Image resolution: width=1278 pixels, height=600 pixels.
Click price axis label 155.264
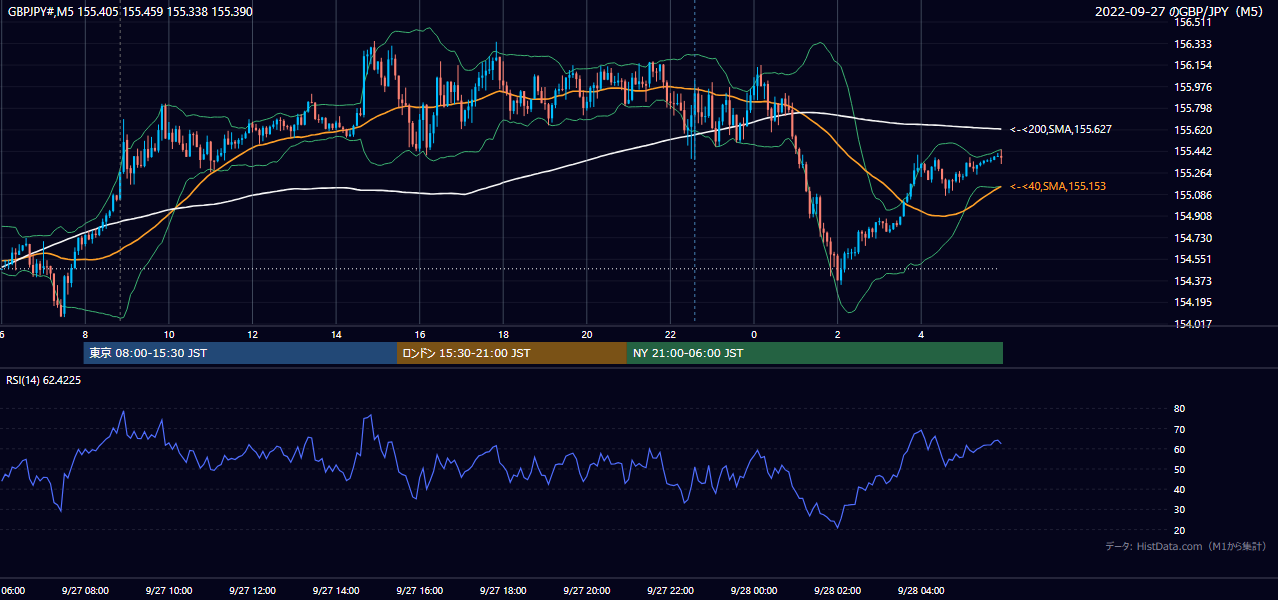tap(1193, 173)
